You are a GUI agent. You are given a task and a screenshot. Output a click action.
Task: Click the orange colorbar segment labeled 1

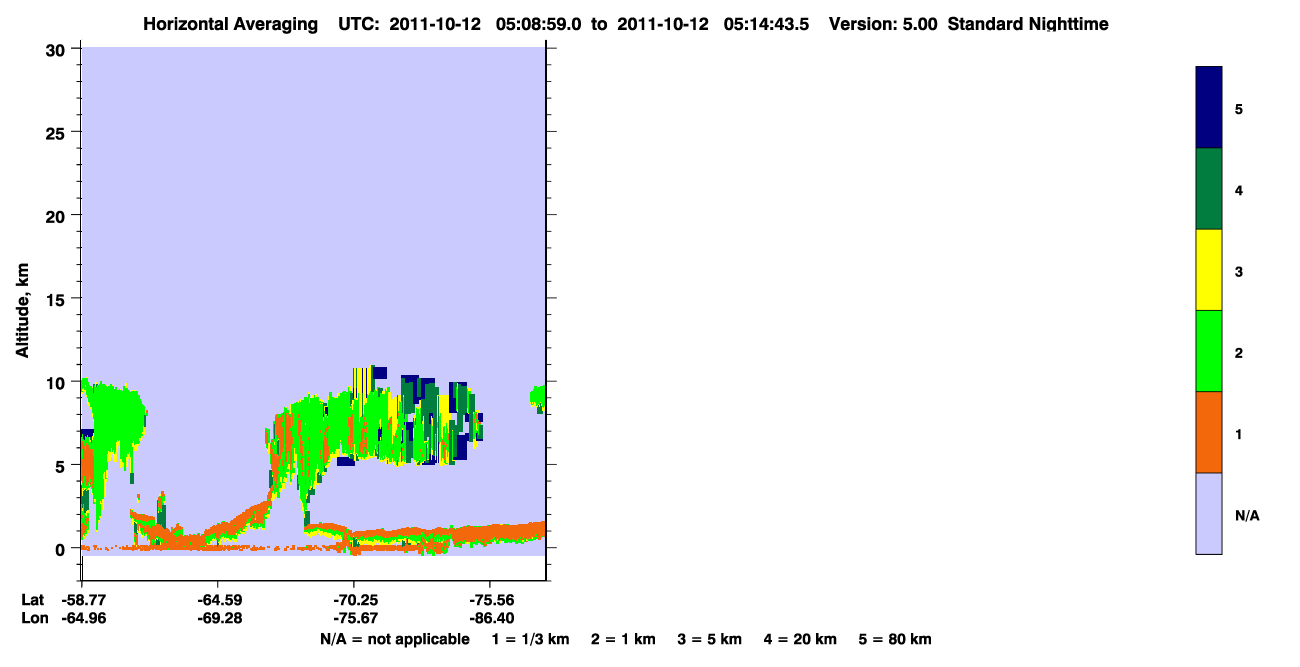pos(1209,432)
